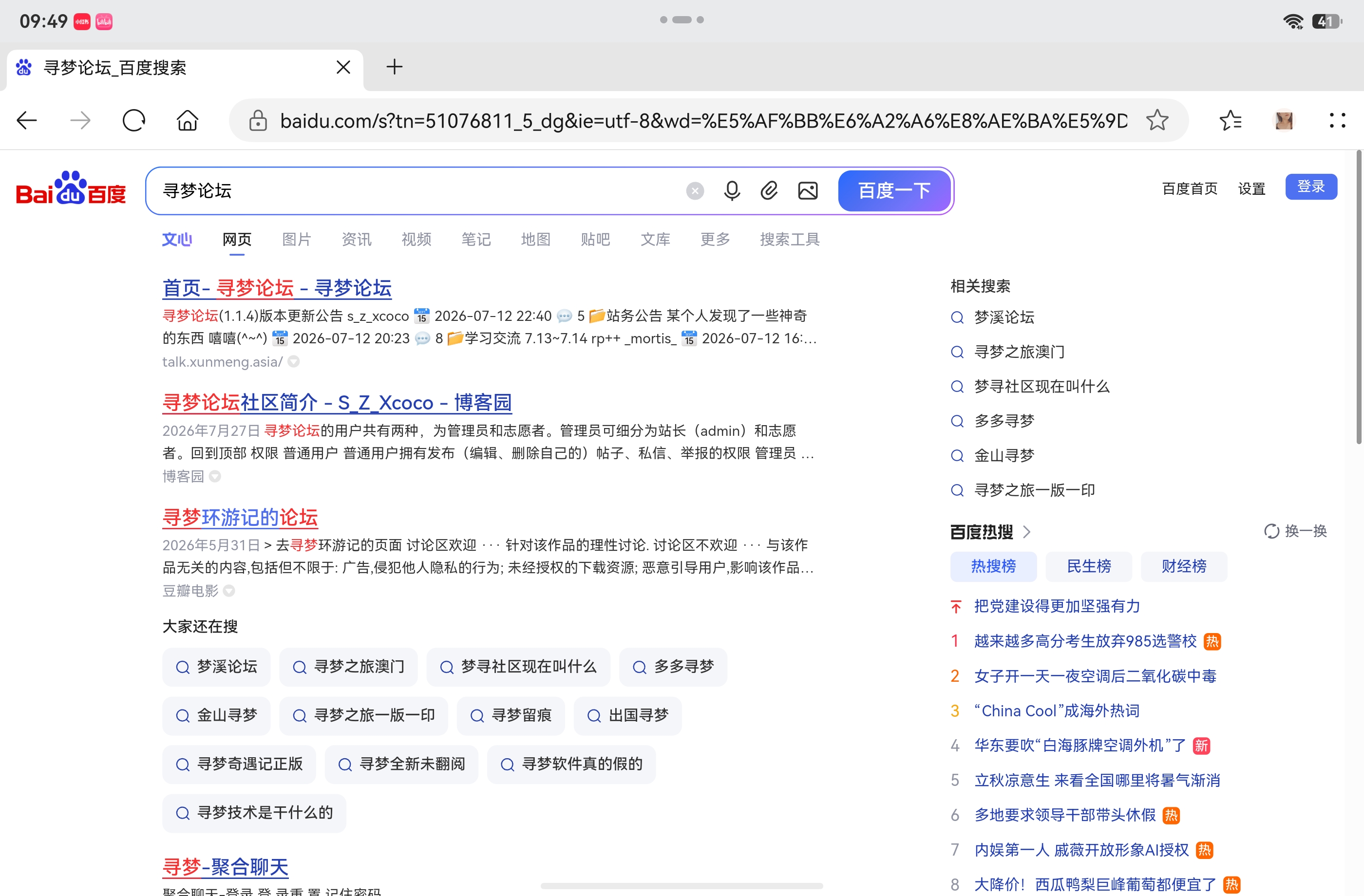Clear the search box text
Screen dimensions: 1364x896
pyautogui.click(x=695, y=191)
